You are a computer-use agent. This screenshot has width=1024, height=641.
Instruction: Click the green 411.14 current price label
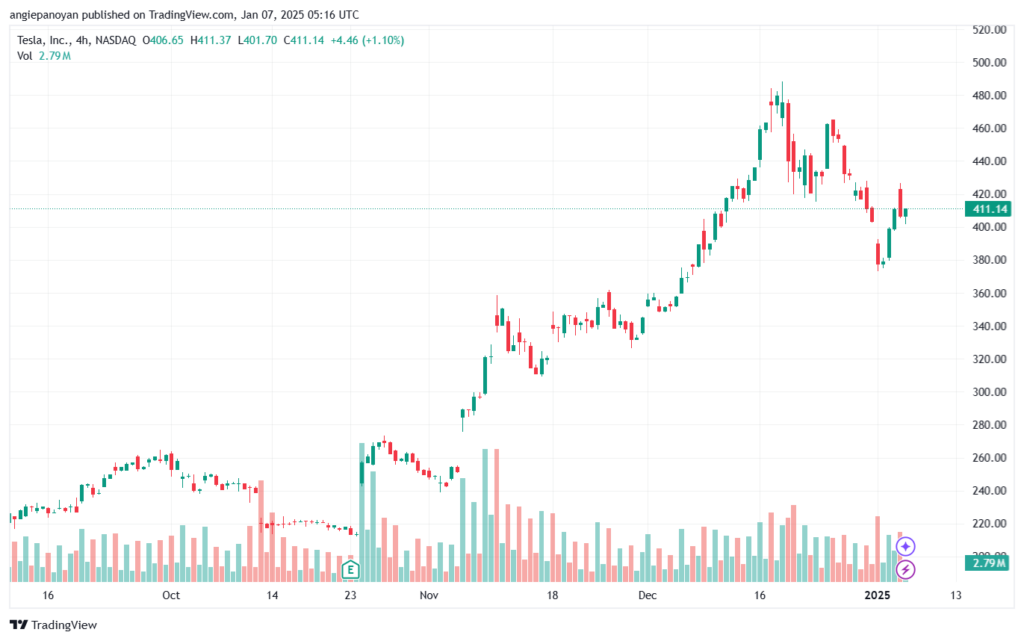pyautogui.click(x=989, y=209)
